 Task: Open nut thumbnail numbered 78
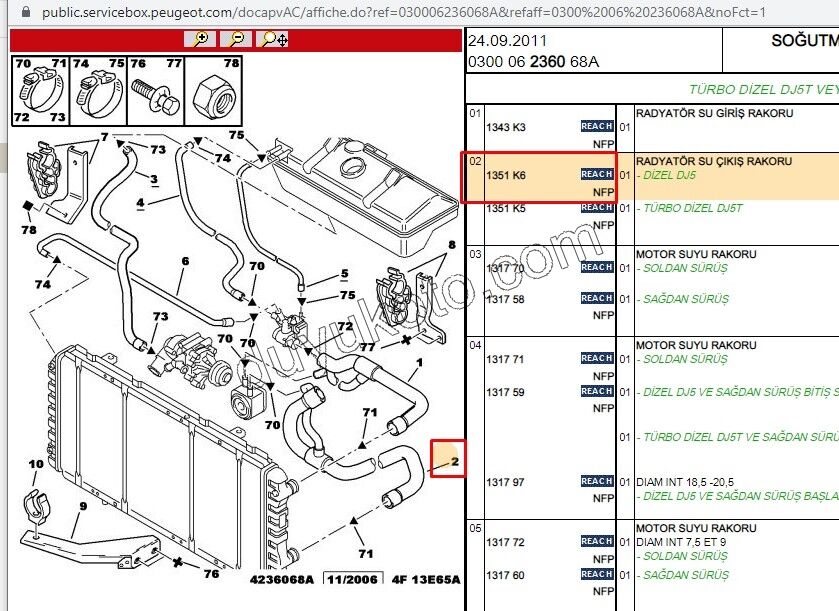pyautogui.click(x=213, y=90)
